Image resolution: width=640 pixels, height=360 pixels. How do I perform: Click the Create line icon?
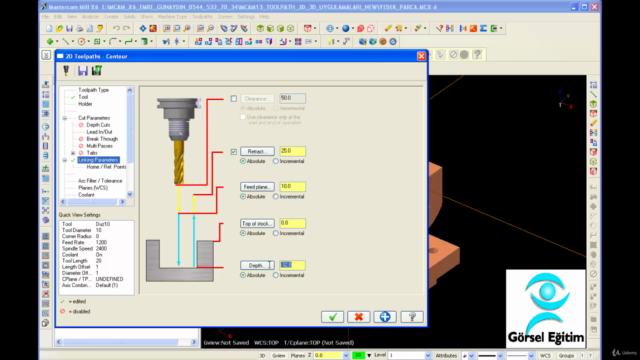point(65,41)
